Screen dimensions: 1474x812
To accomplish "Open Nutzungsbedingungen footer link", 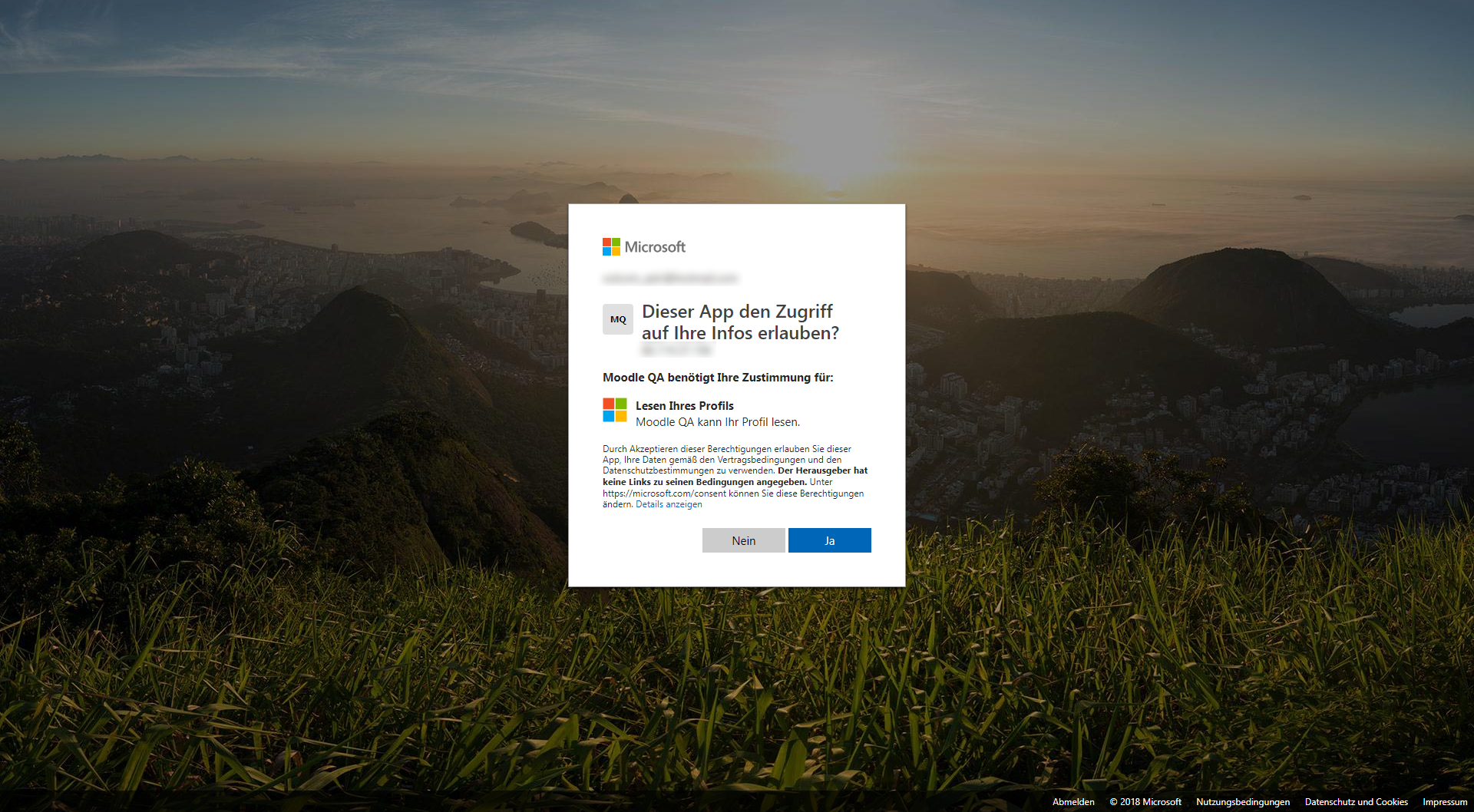I will [x=1243, y=801].
